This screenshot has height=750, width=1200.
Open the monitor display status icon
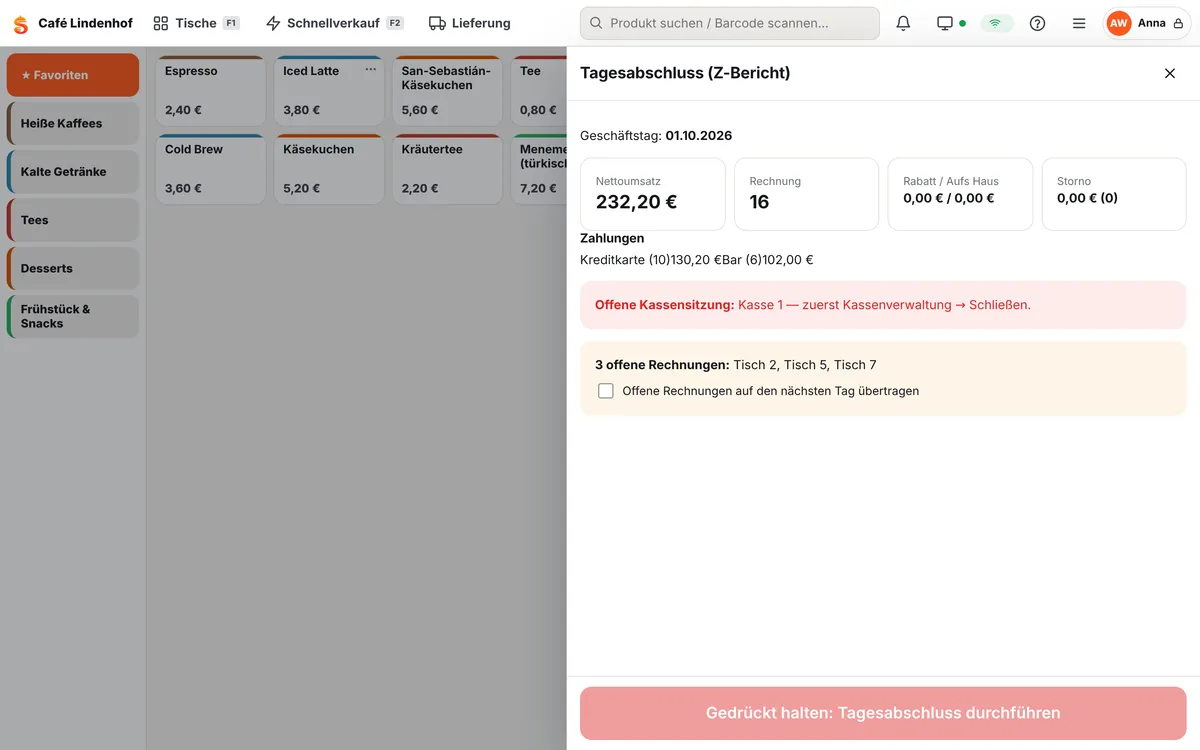tap(951, 23)
